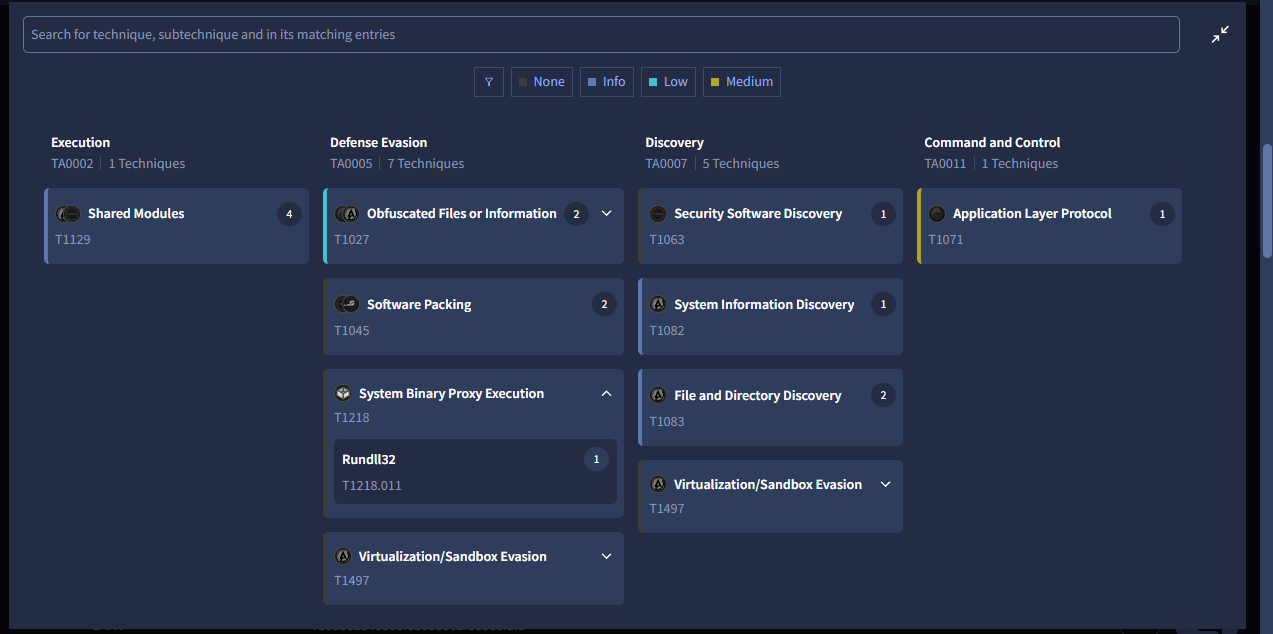Open the Software Packing technique card
Screen dimensions: 1273x634
coord(473,317)
